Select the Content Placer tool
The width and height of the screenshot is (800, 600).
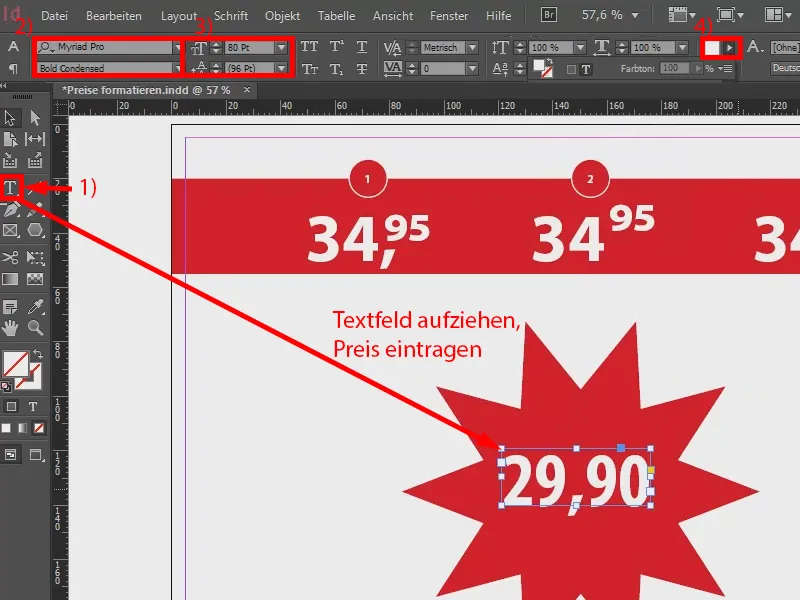point(35,161)
